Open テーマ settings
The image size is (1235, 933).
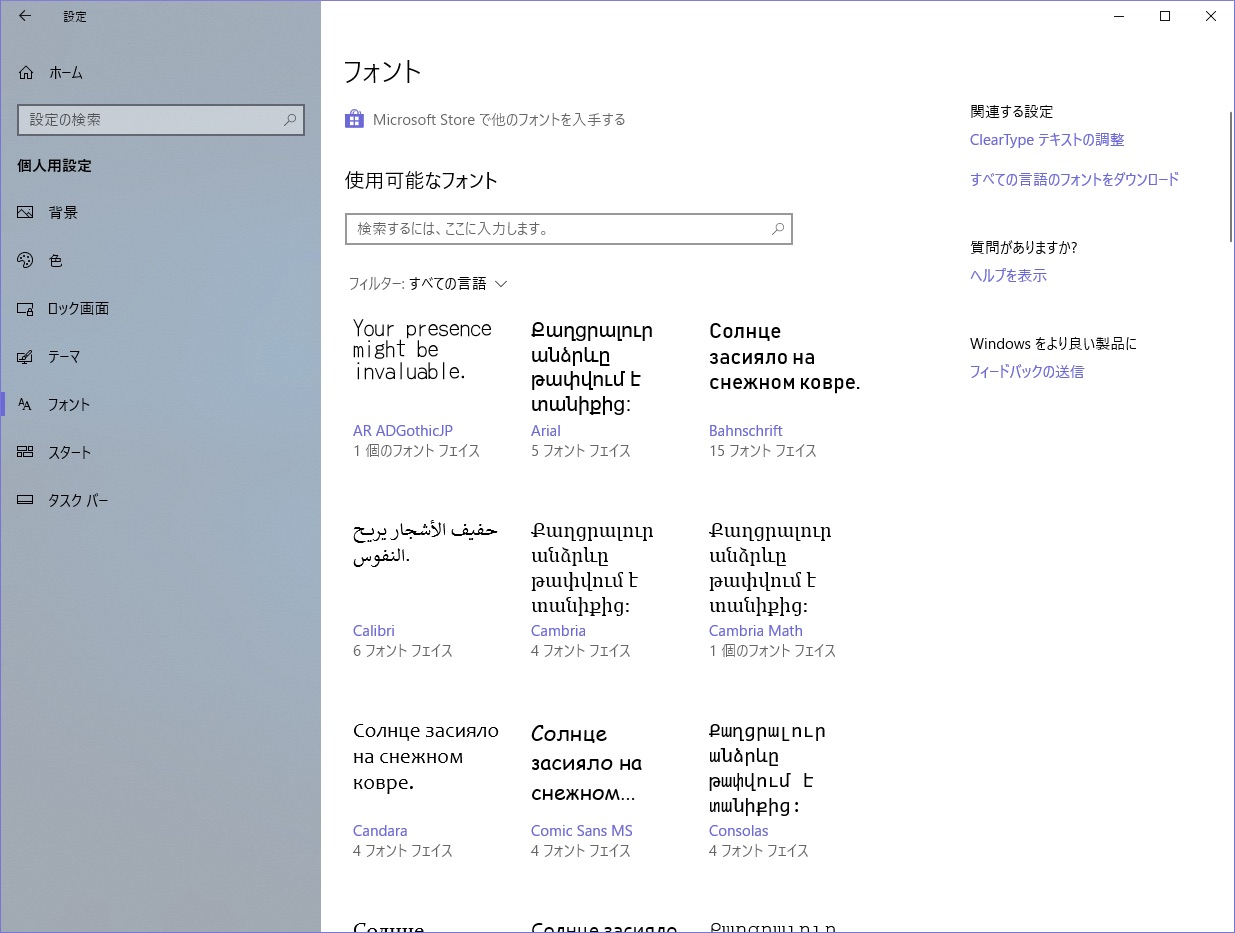point(160,357)
